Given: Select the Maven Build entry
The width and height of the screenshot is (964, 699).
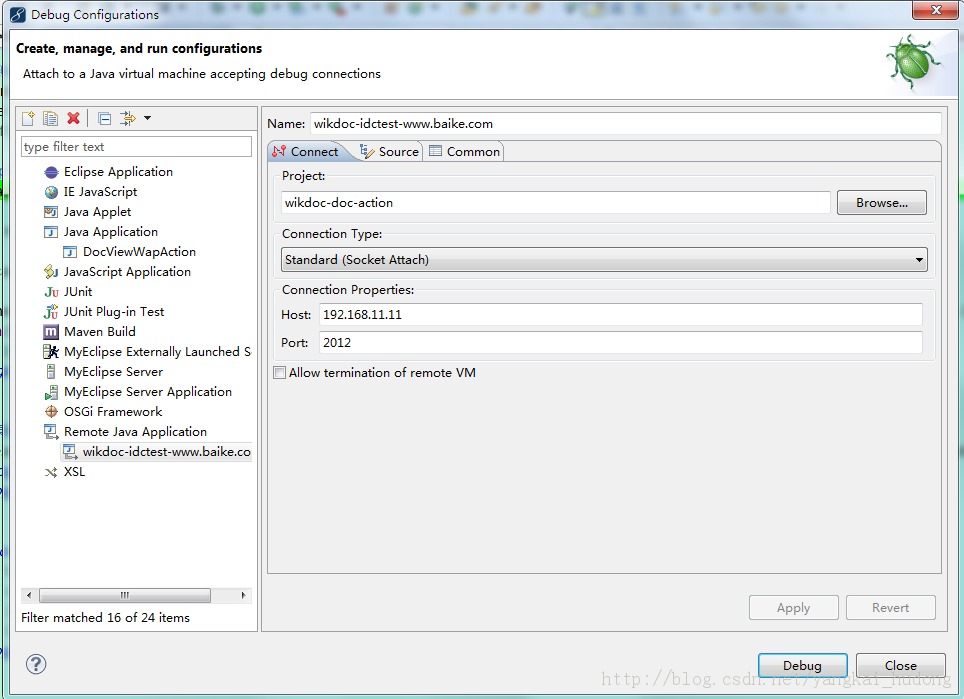Looking at the screenshot, I should 100,332.
